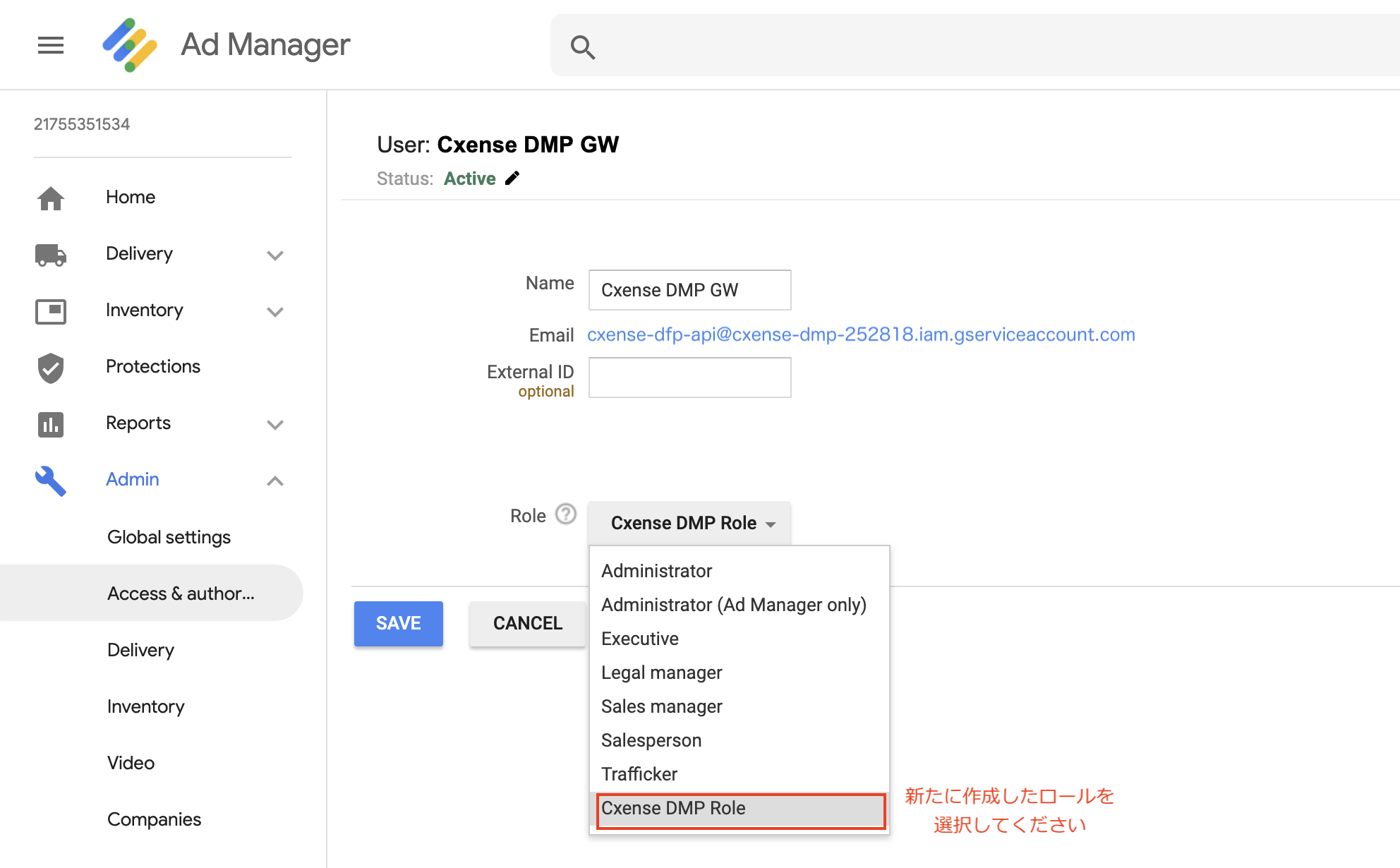Click the CANCEL button
This screenshot has width=1400, height=868.
pyautogui.click(x=528, y=623)
